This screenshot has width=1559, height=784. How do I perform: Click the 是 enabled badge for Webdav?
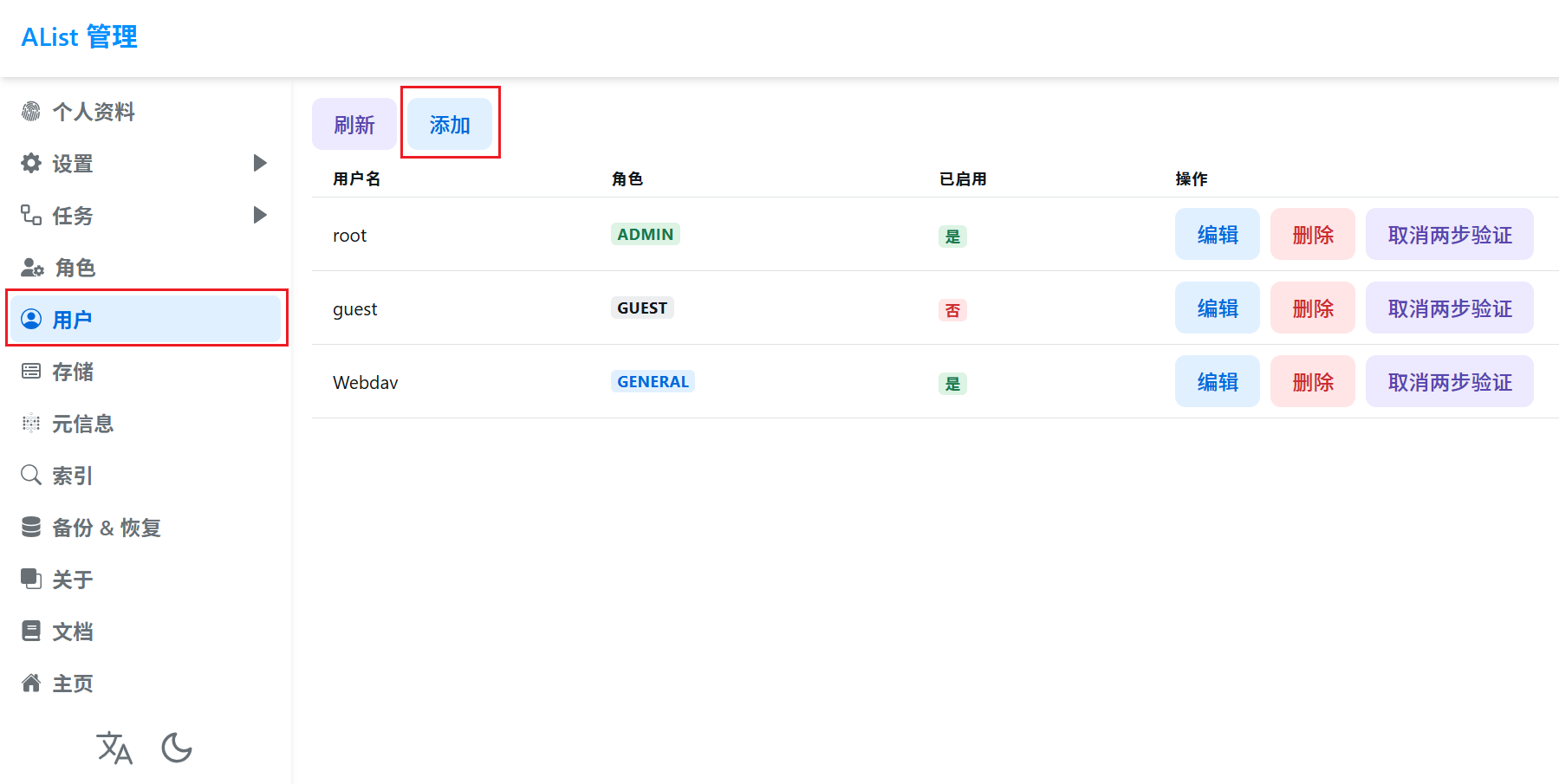click(952, 384)
